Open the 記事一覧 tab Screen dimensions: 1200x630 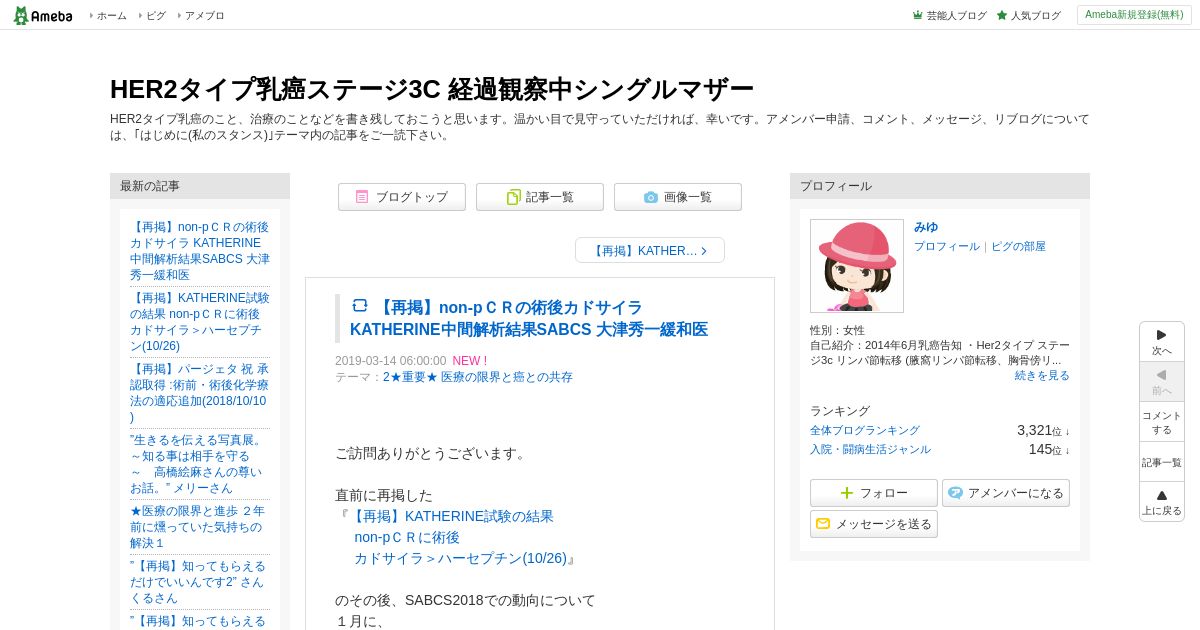[x=540, y=197]
